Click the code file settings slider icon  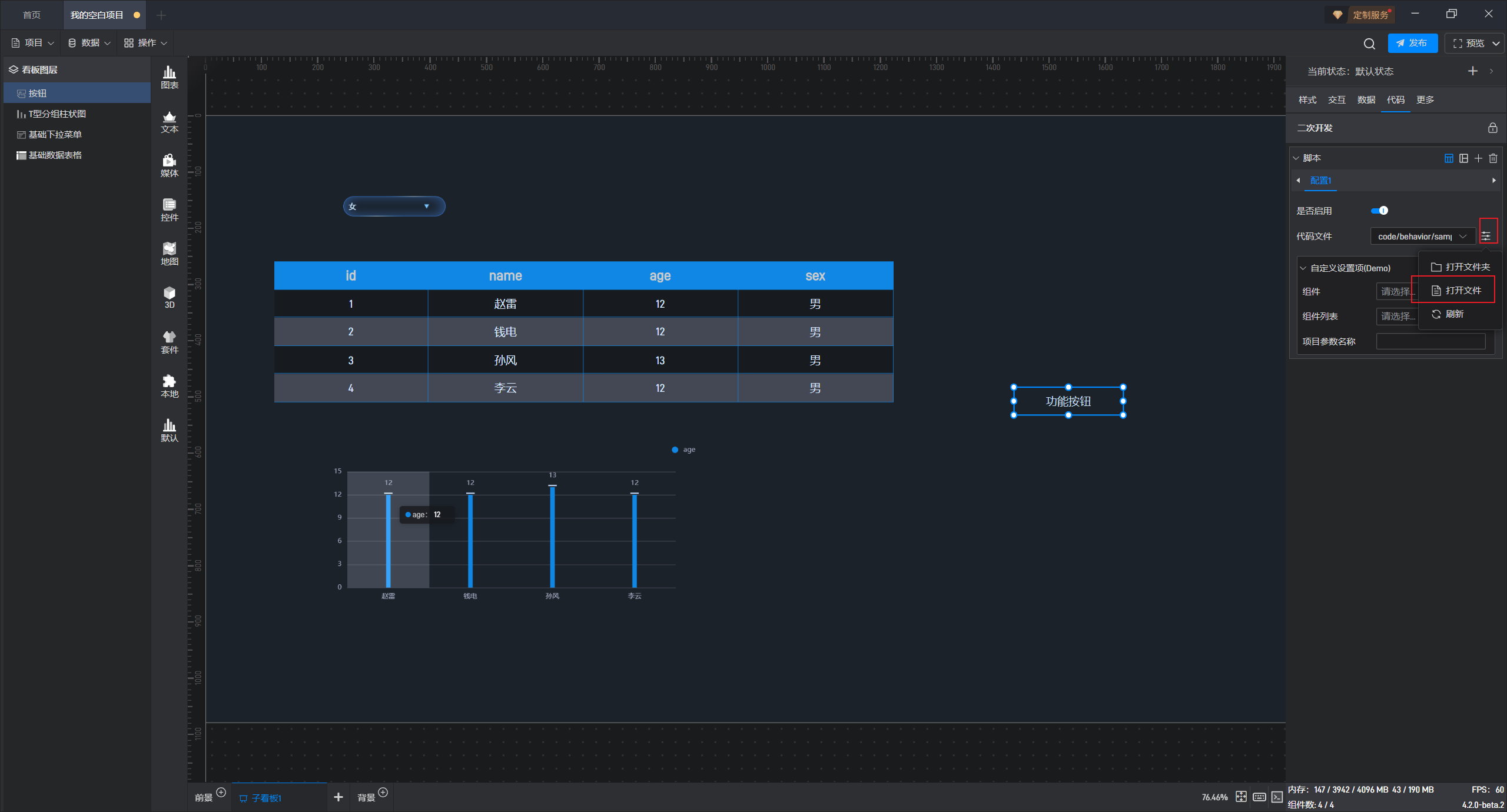coord(1486,237)
